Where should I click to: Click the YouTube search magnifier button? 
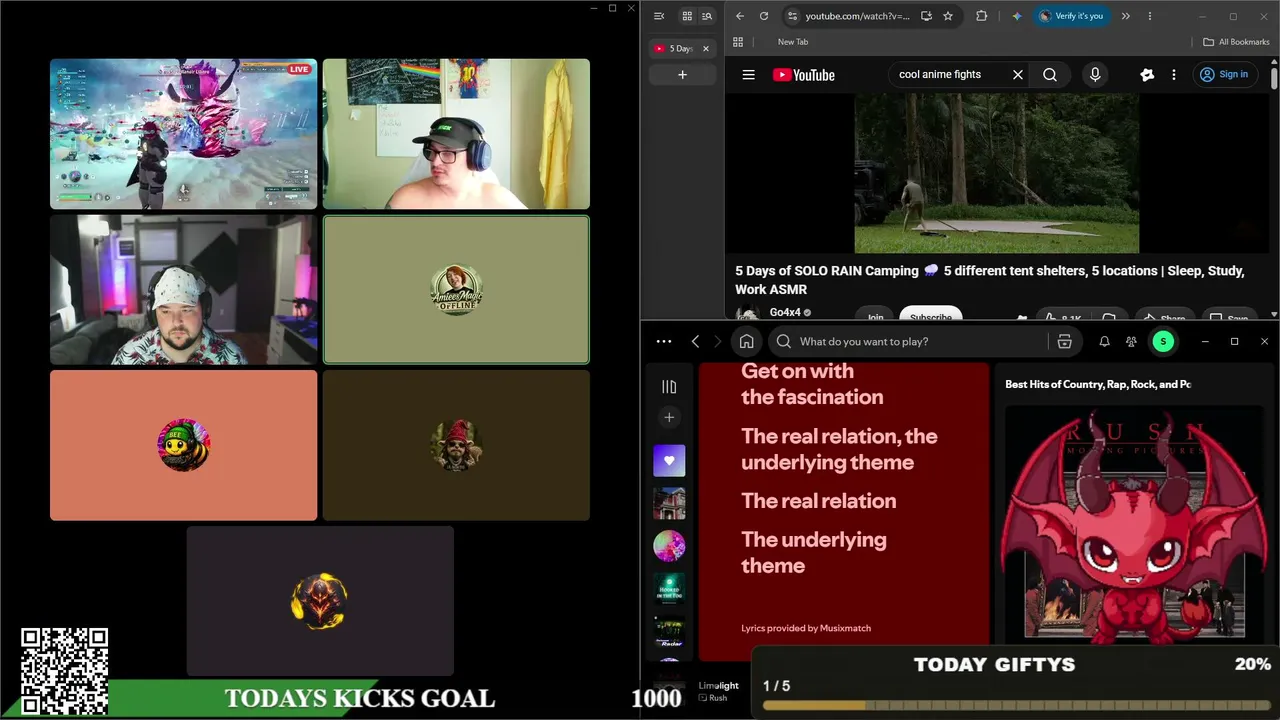coord(1050,75)
